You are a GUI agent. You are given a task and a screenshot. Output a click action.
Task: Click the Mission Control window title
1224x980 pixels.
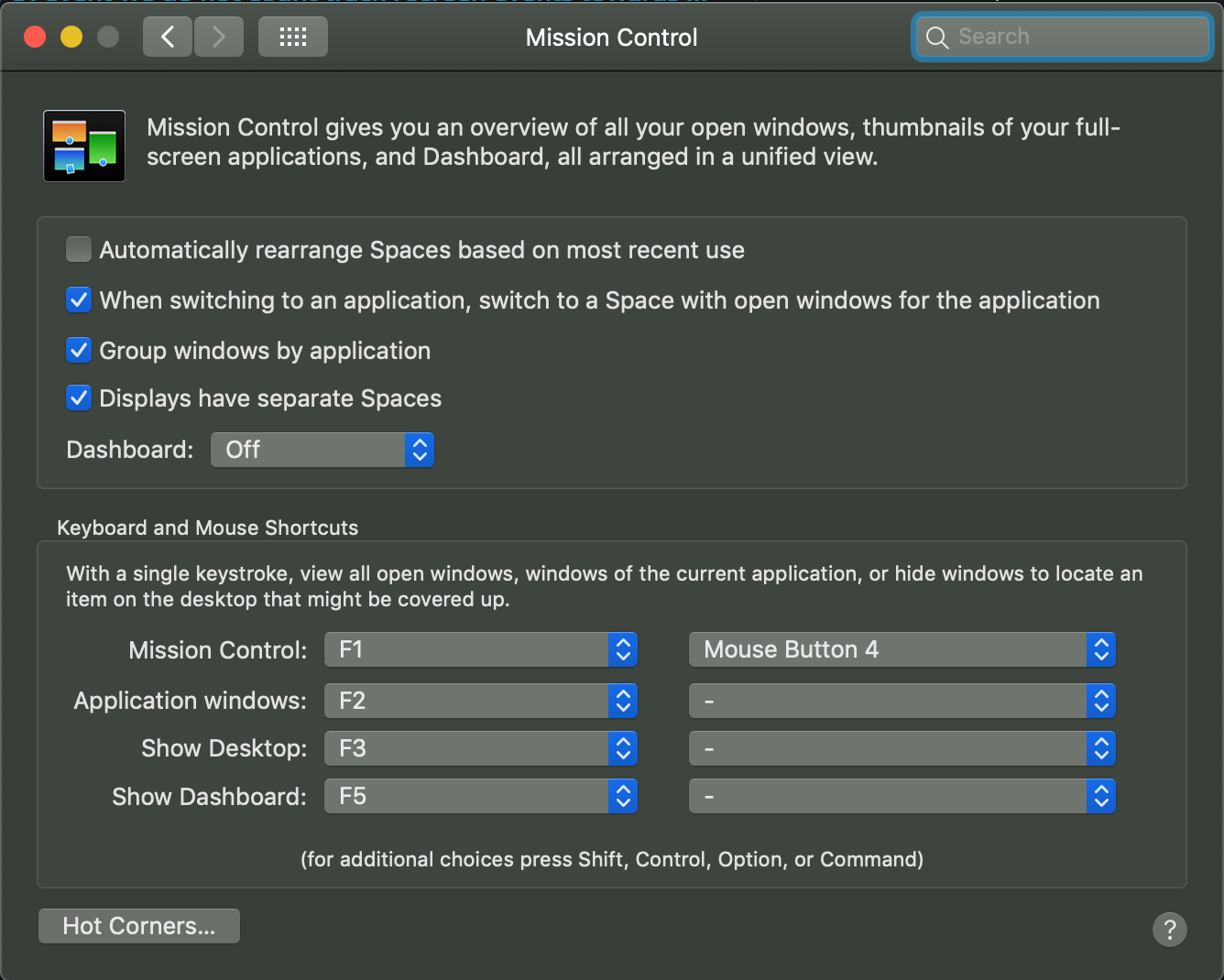point(612,38)
